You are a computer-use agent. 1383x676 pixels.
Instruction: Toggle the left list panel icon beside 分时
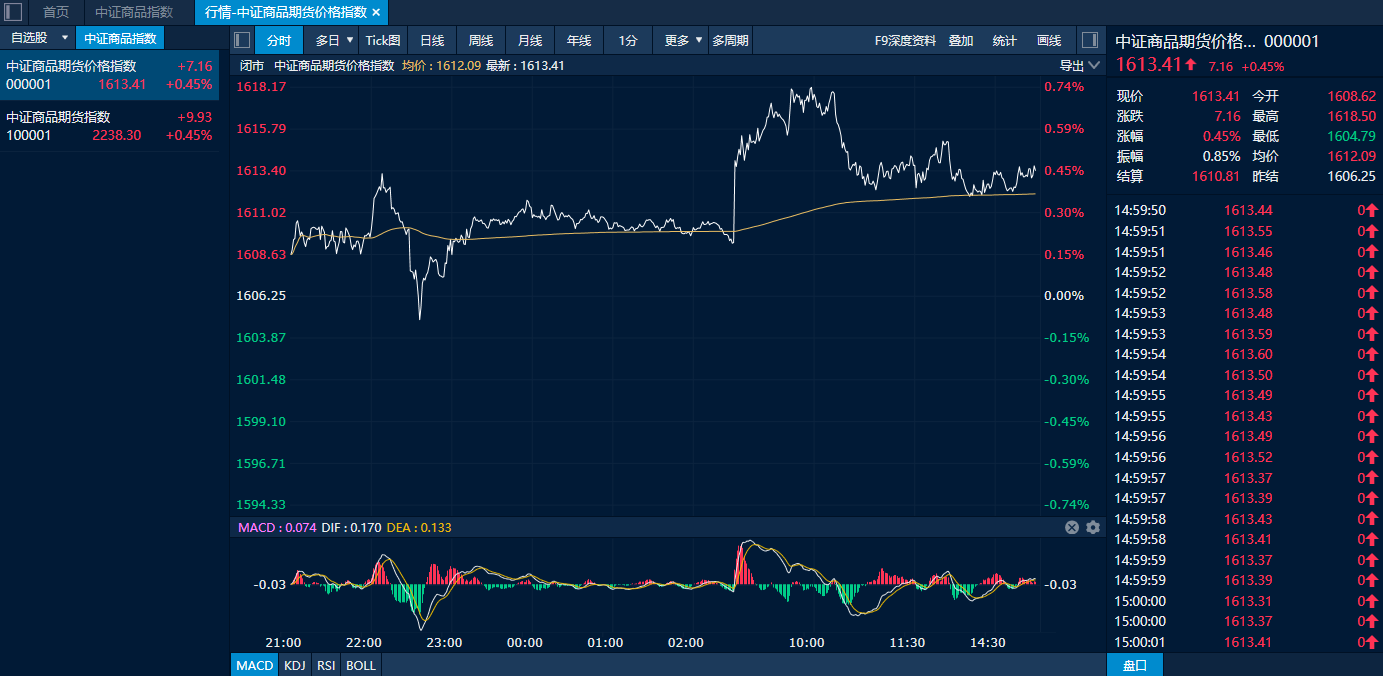(x=242, y=40)
